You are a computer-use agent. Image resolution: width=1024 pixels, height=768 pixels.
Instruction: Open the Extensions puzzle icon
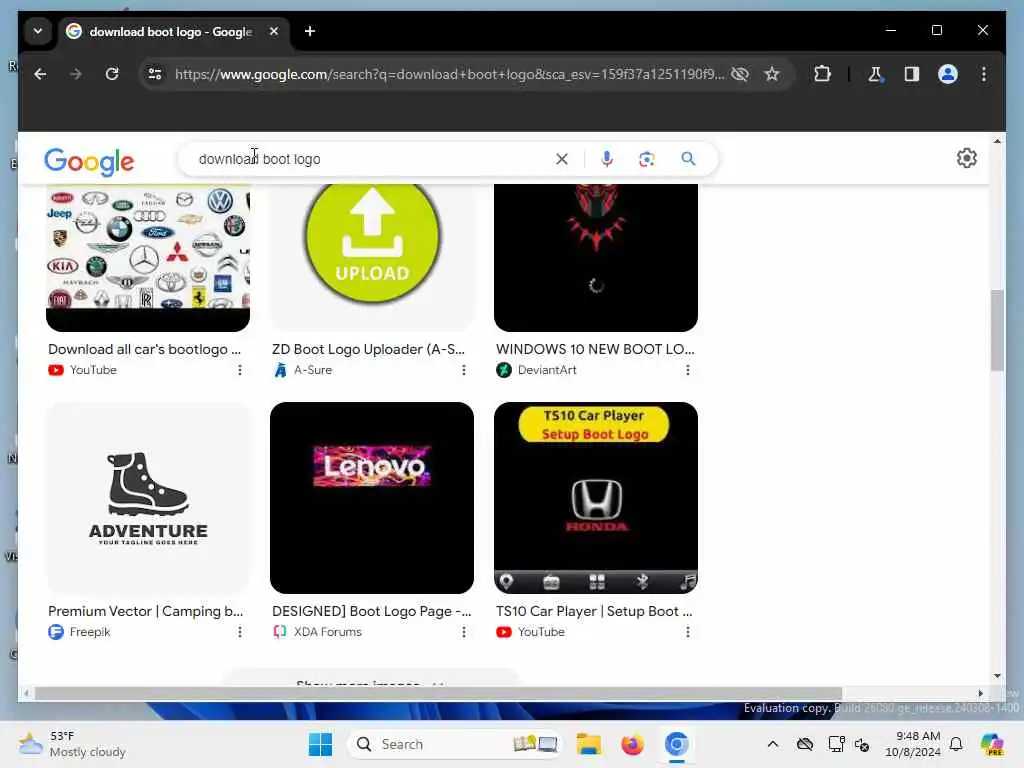822,74
